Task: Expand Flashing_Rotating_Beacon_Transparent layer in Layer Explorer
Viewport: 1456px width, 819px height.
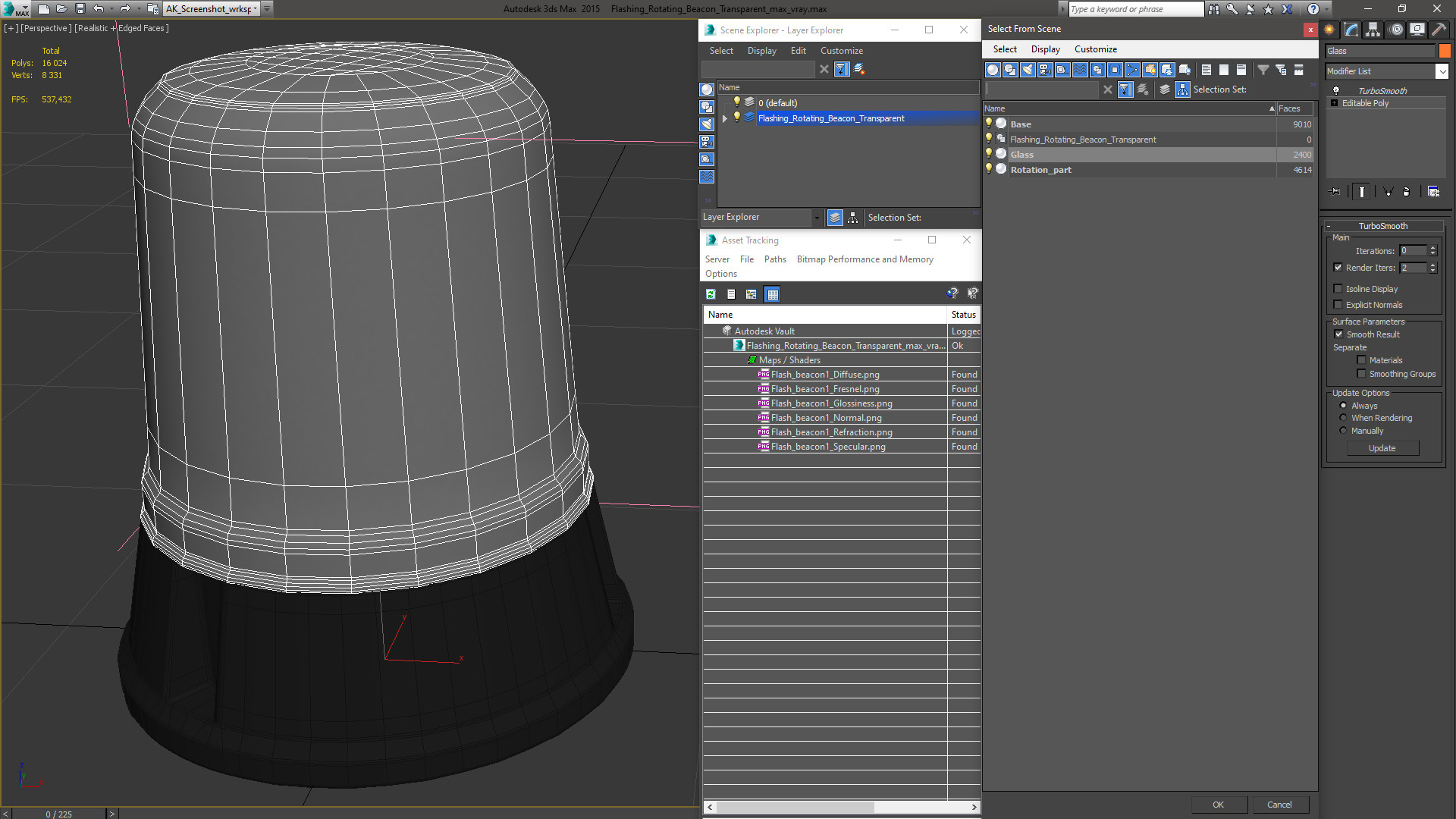Action: click(x=725, y=118)
